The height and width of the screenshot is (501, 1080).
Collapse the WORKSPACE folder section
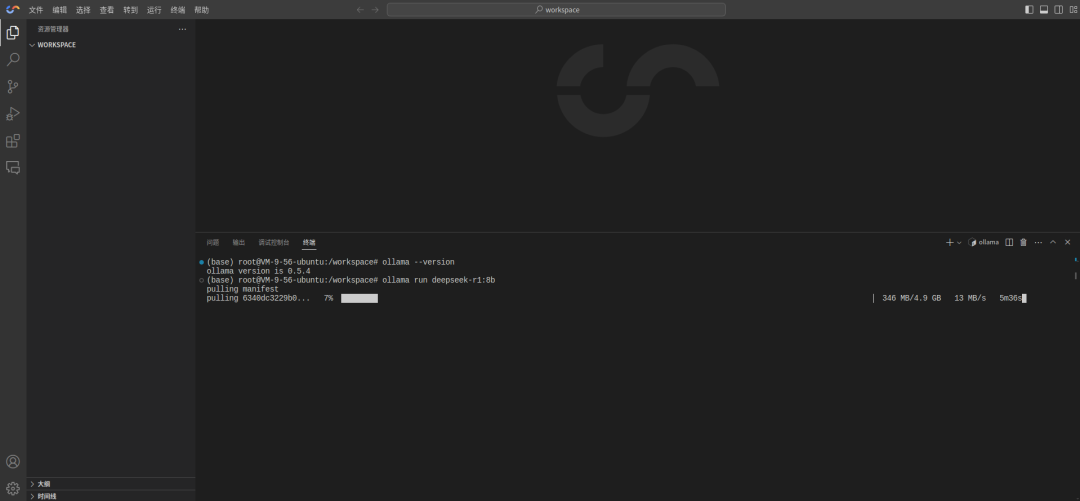point(111,45)
